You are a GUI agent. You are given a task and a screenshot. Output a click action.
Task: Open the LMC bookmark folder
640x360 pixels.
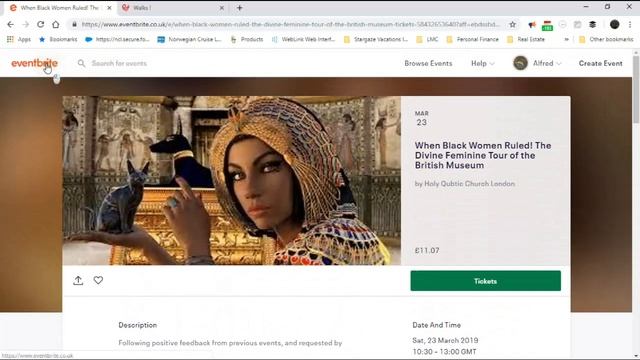tap(427, 39)
